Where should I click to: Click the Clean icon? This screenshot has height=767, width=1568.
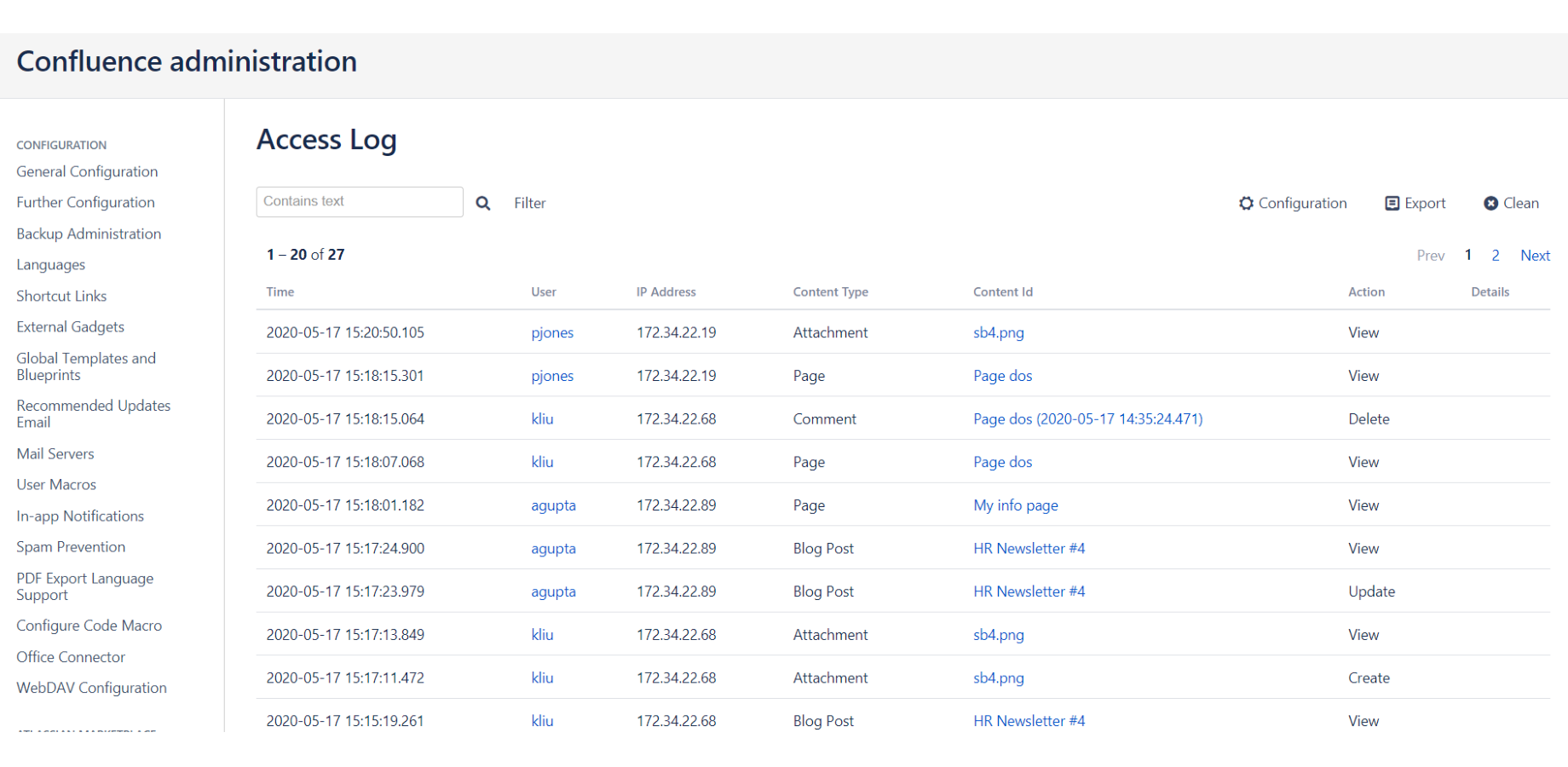coord(1490,203)
